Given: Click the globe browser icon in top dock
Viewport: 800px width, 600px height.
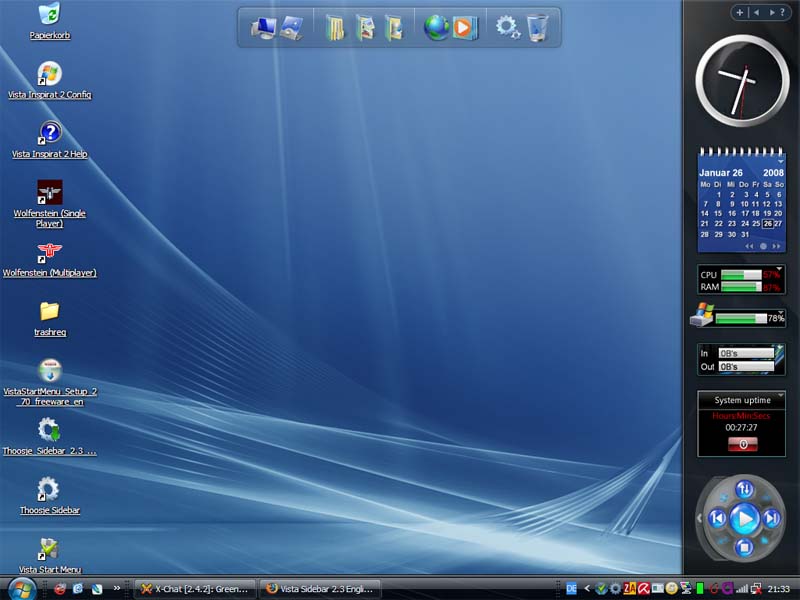Looking at the screenshot, I should pos(436,28).
